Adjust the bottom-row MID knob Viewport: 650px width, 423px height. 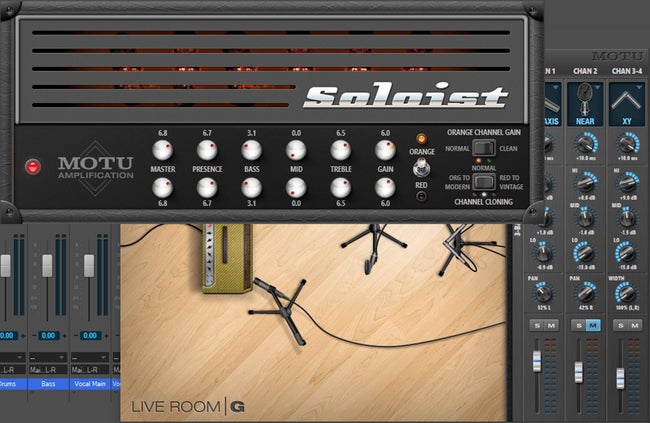pyautogui.click(x=296, y=188)
